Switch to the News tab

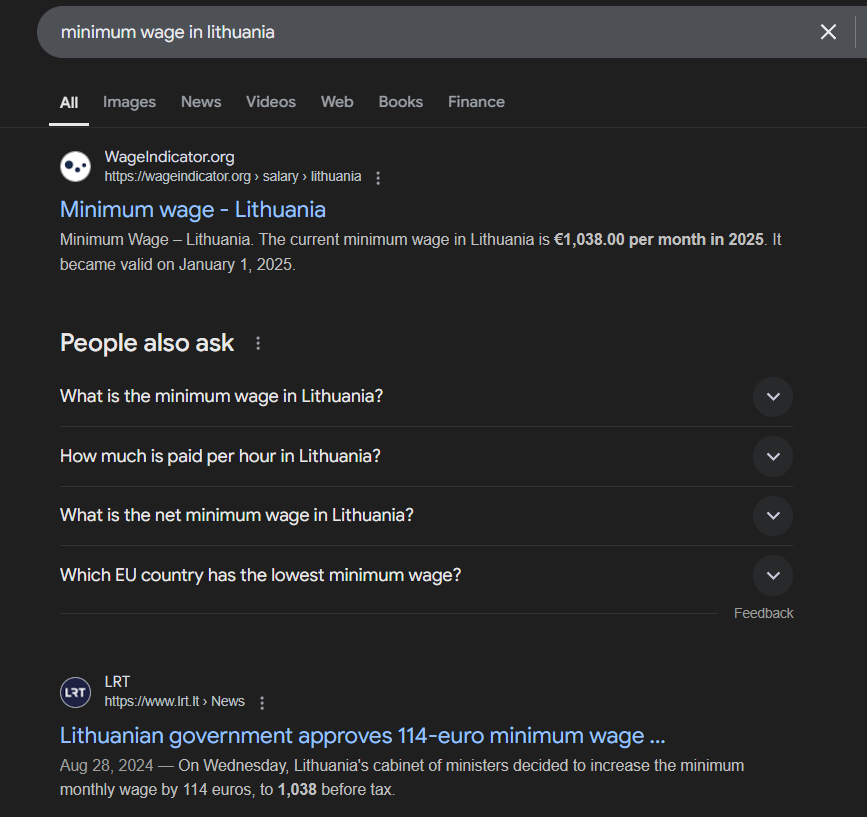201,102
